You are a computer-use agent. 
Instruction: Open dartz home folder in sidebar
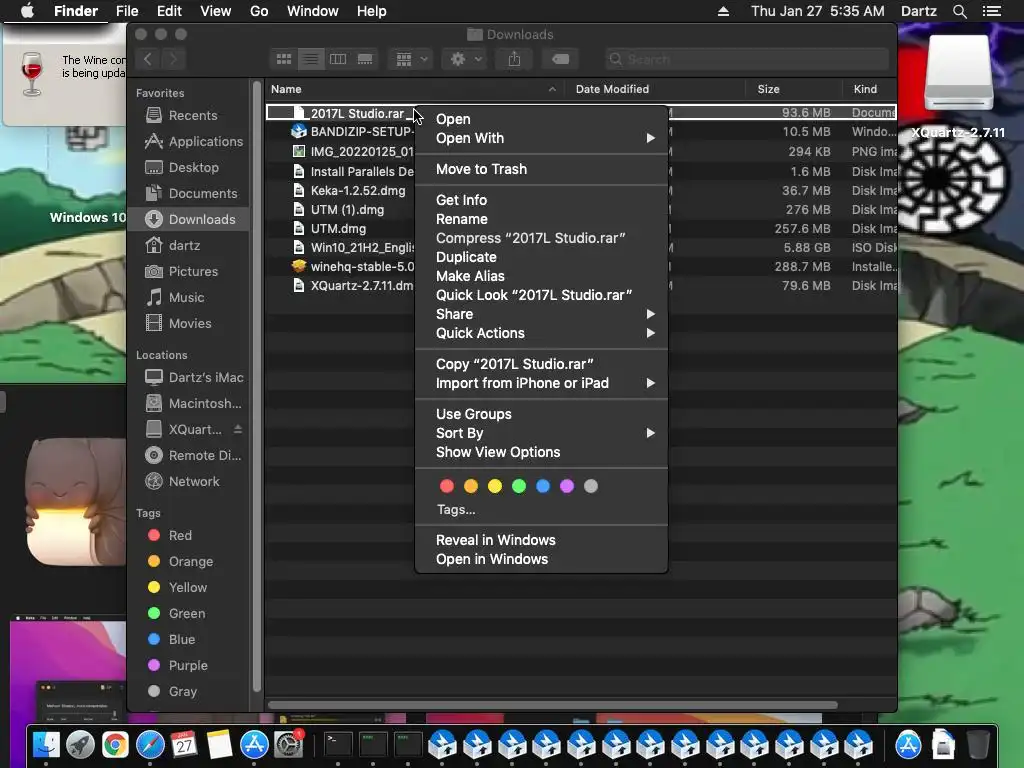pyautogui.click(x=189, y=246)
